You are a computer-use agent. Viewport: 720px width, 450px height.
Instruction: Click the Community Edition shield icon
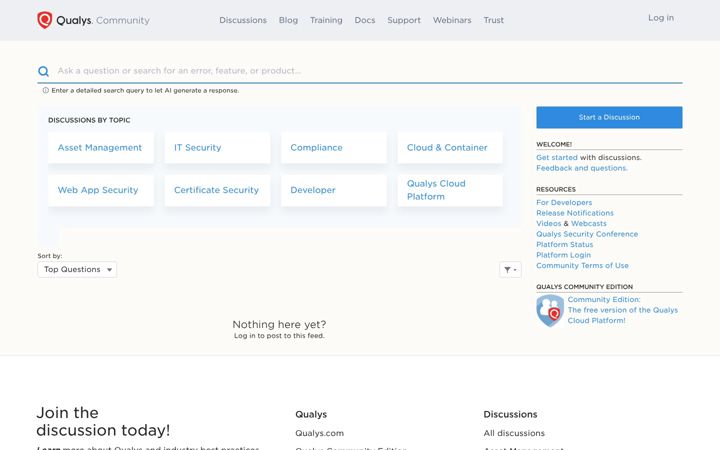point(550,310)
